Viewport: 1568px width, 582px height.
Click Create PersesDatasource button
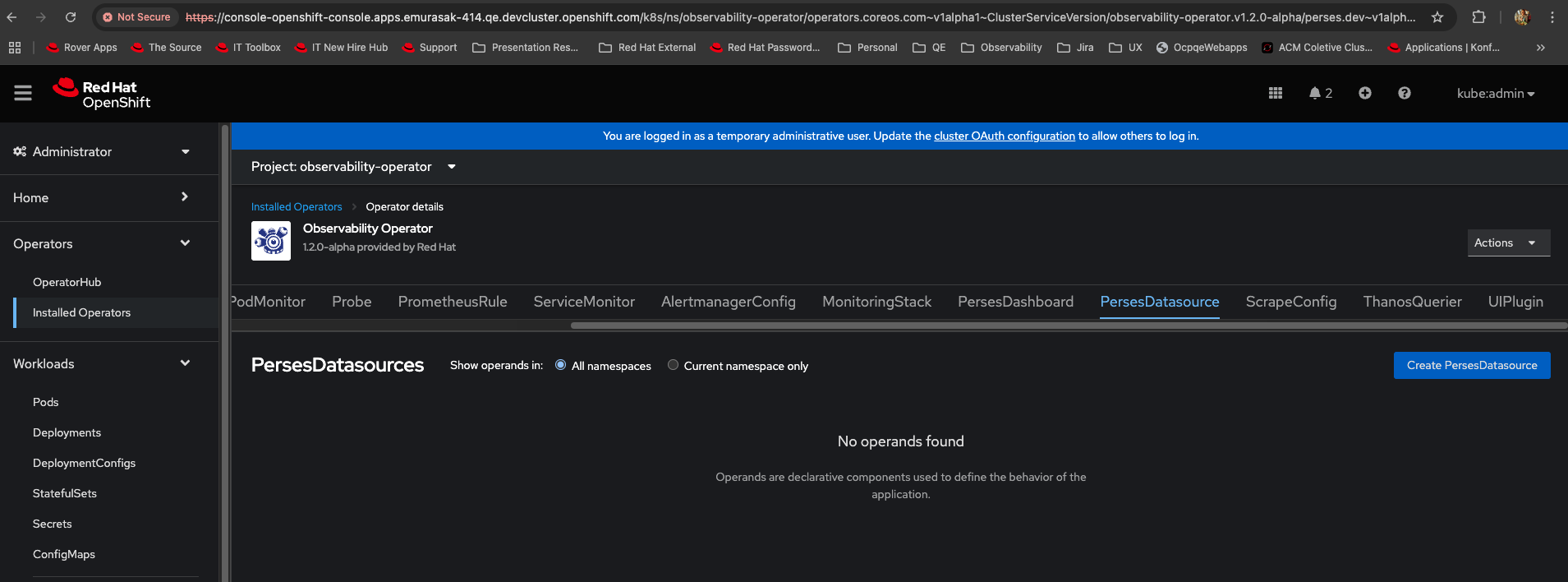pyautogui.click(x=1472, y=366)
